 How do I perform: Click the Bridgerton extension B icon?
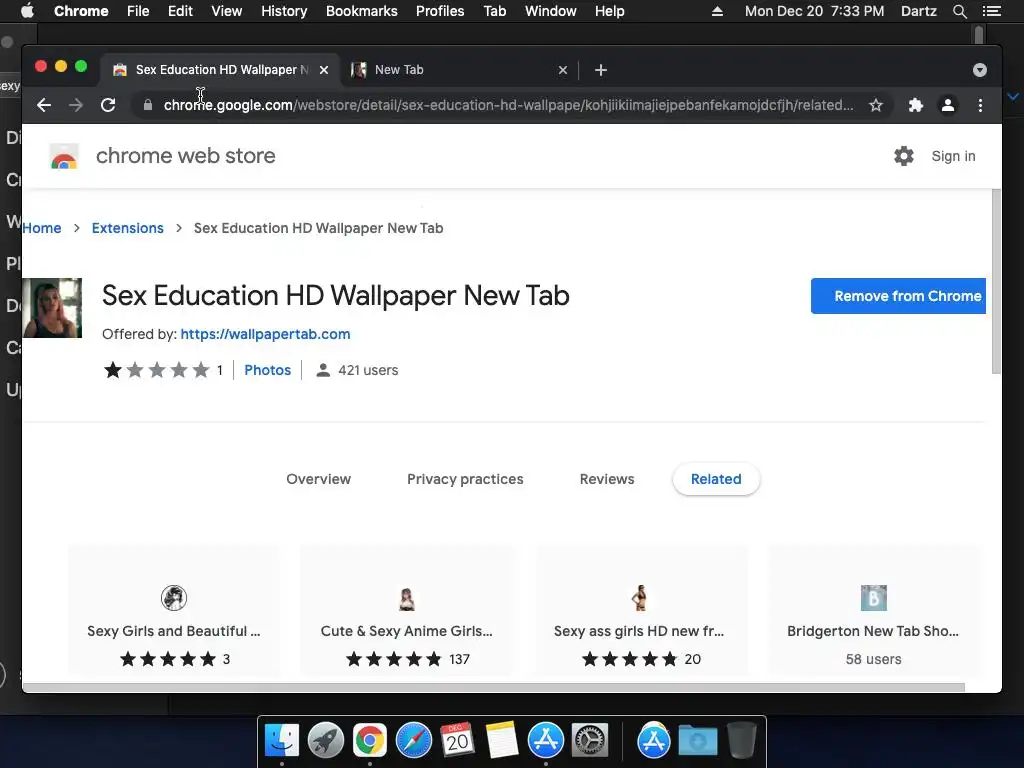873,598
